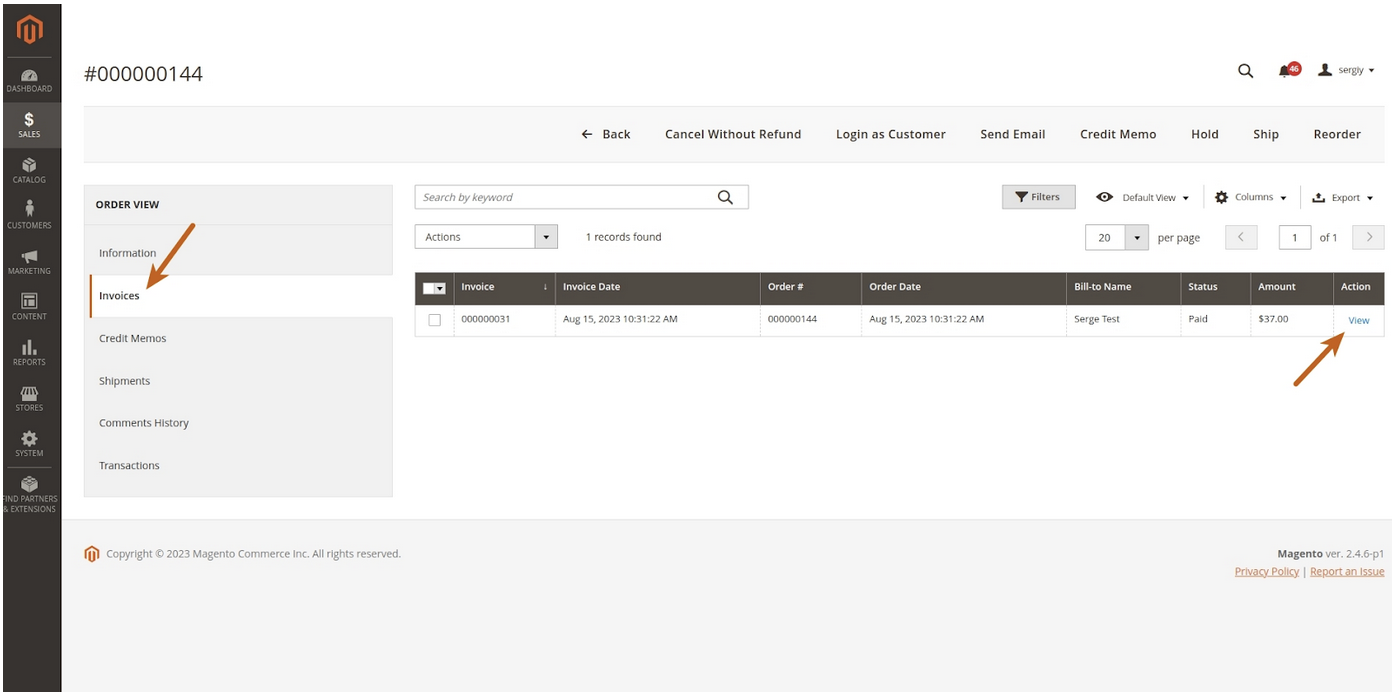Open the Customers sidebar menu
This screenshot has width=1392, height=696.
[x=29, y=216]
